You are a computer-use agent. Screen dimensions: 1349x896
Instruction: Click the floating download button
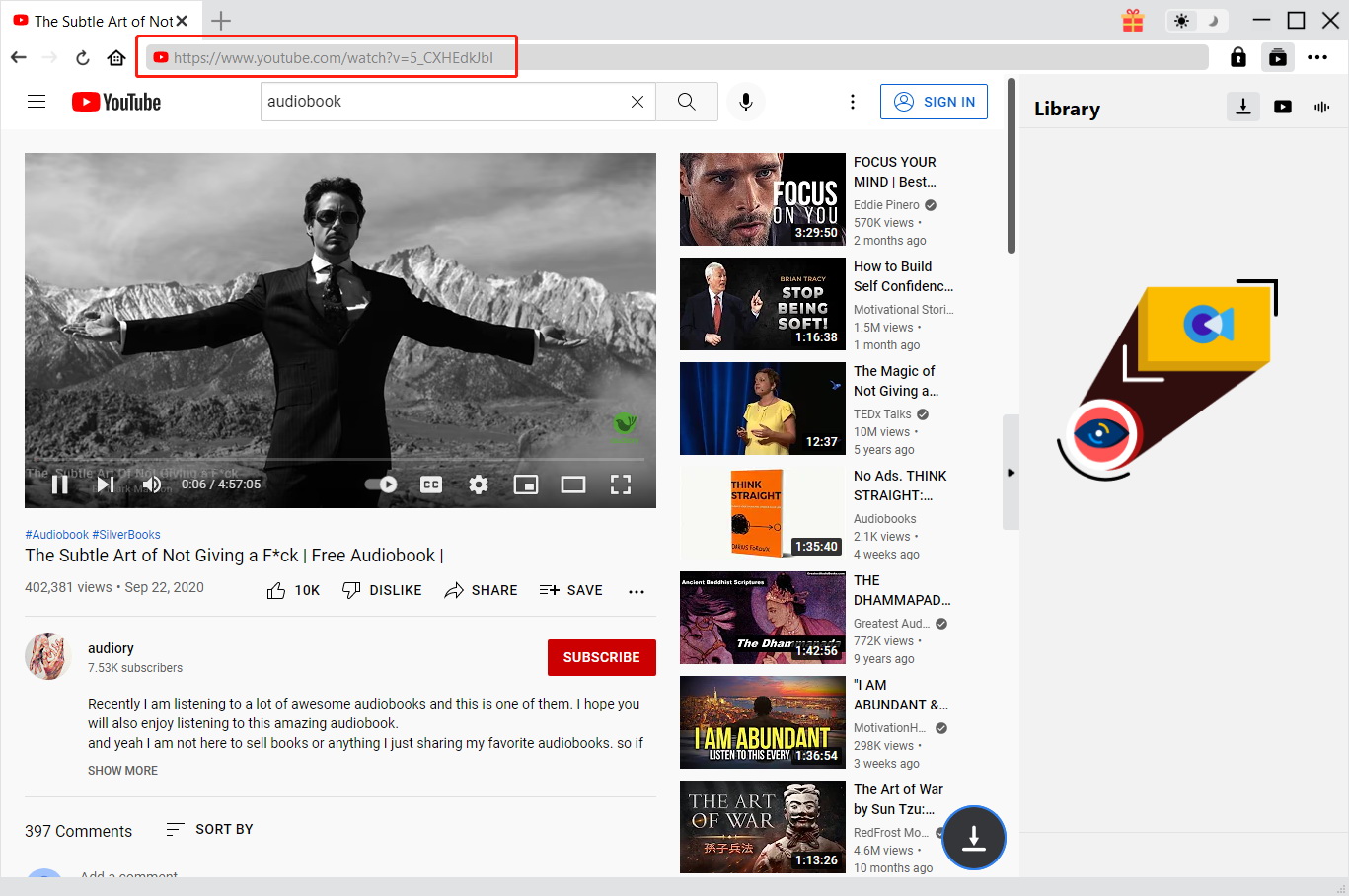(x=974, y=838)
